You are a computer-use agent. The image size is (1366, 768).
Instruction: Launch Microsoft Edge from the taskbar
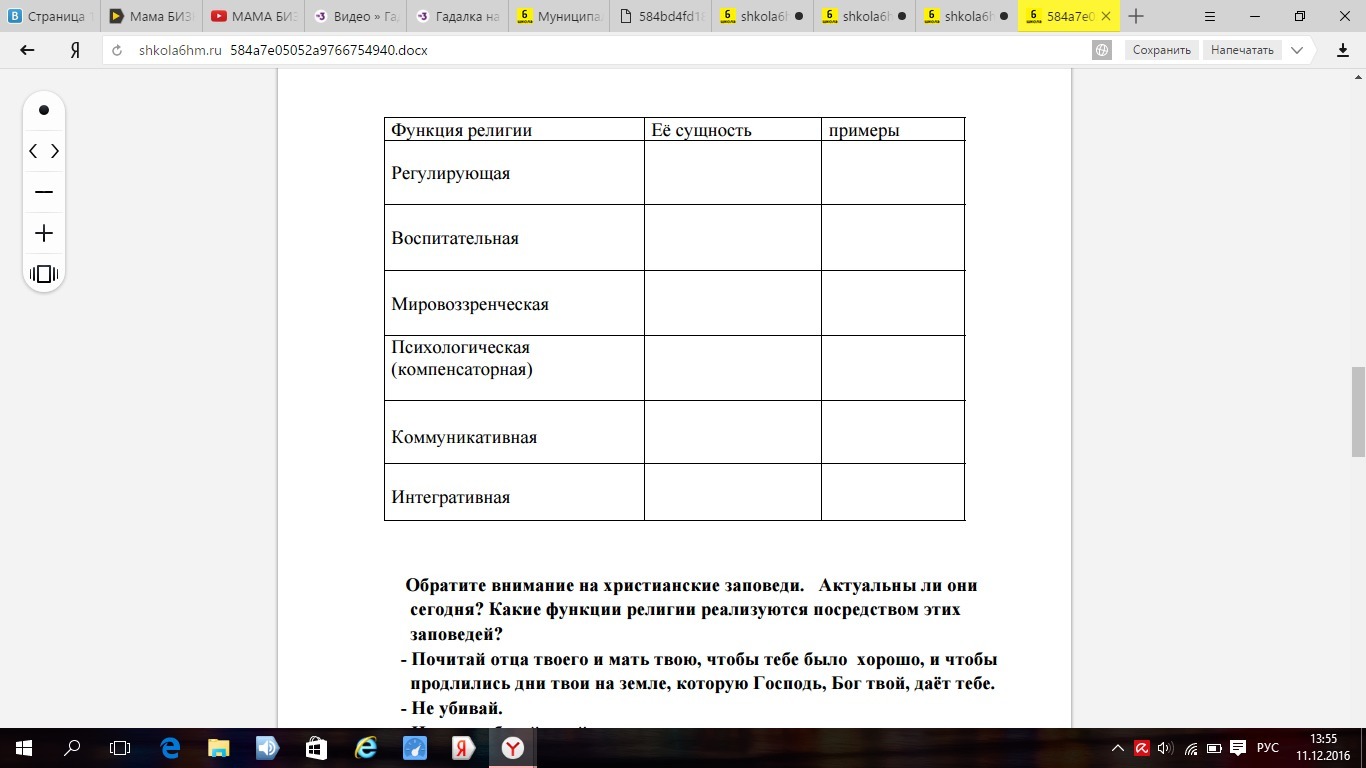[x=170, y=748]
